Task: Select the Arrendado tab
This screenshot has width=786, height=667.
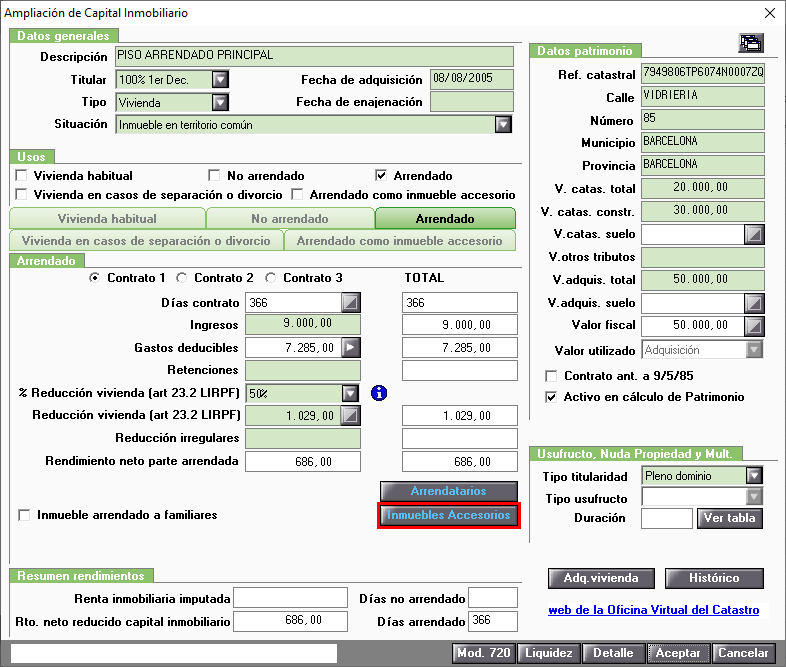Action: click(x=445, y=219)
